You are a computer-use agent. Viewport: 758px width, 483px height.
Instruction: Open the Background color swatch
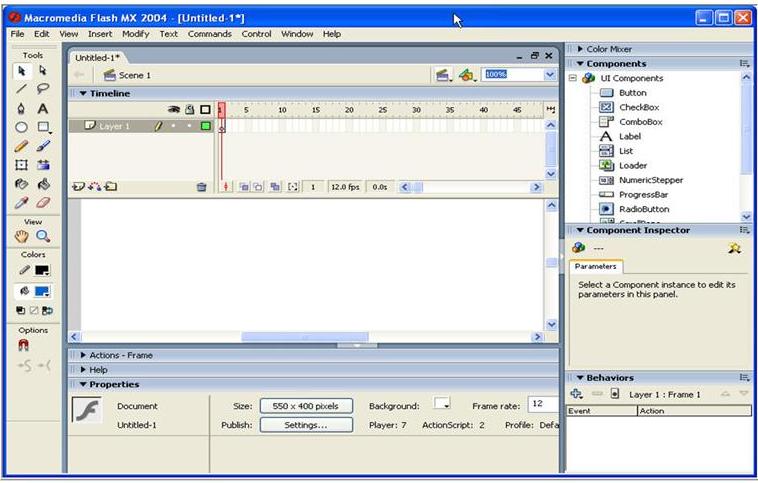442,404
